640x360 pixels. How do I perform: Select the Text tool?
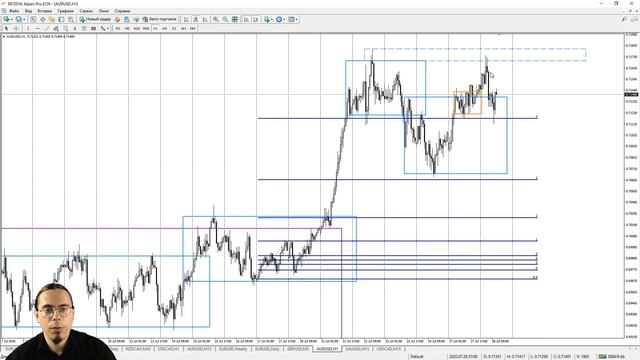click(75, 28)
